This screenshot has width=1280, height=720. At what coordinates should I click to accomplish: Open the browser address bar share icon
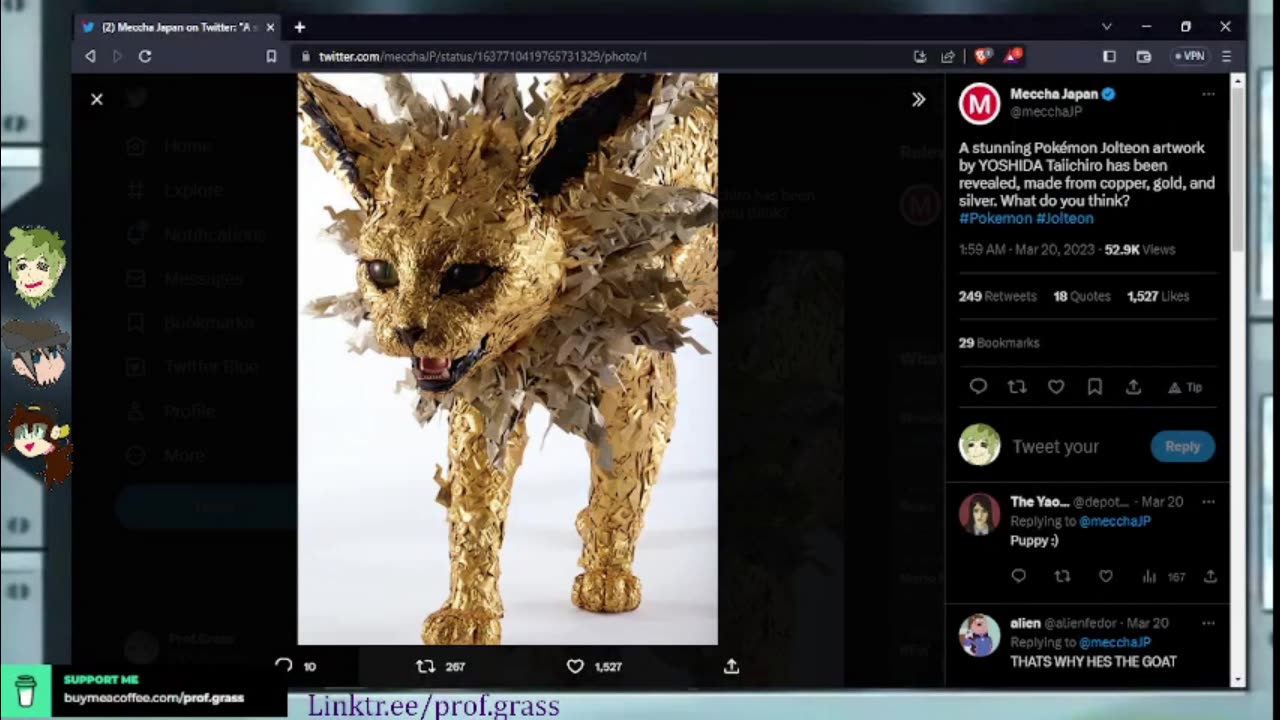pyautogui.click(x=948, y=56)
